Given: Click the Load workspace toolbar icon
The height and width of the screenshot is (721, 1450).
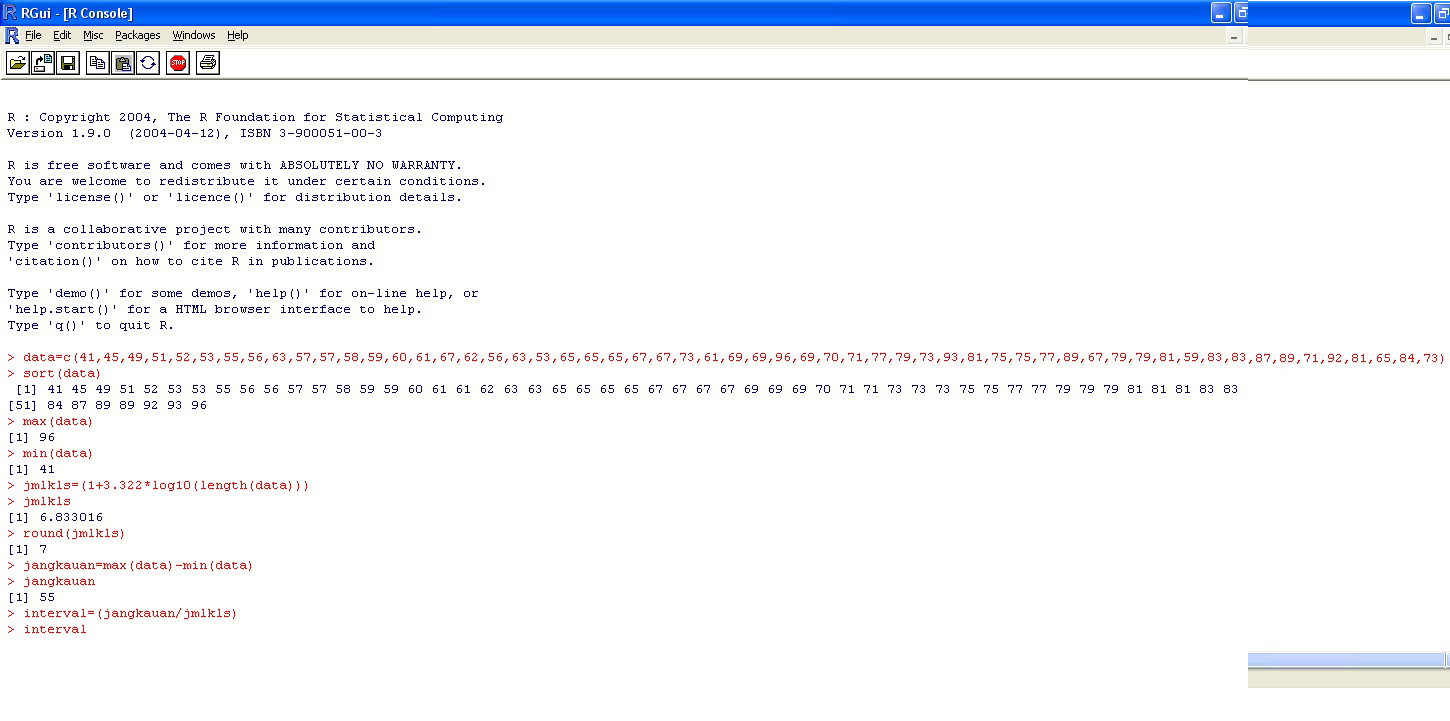Looking at the screenshot, I should [43, 63].
